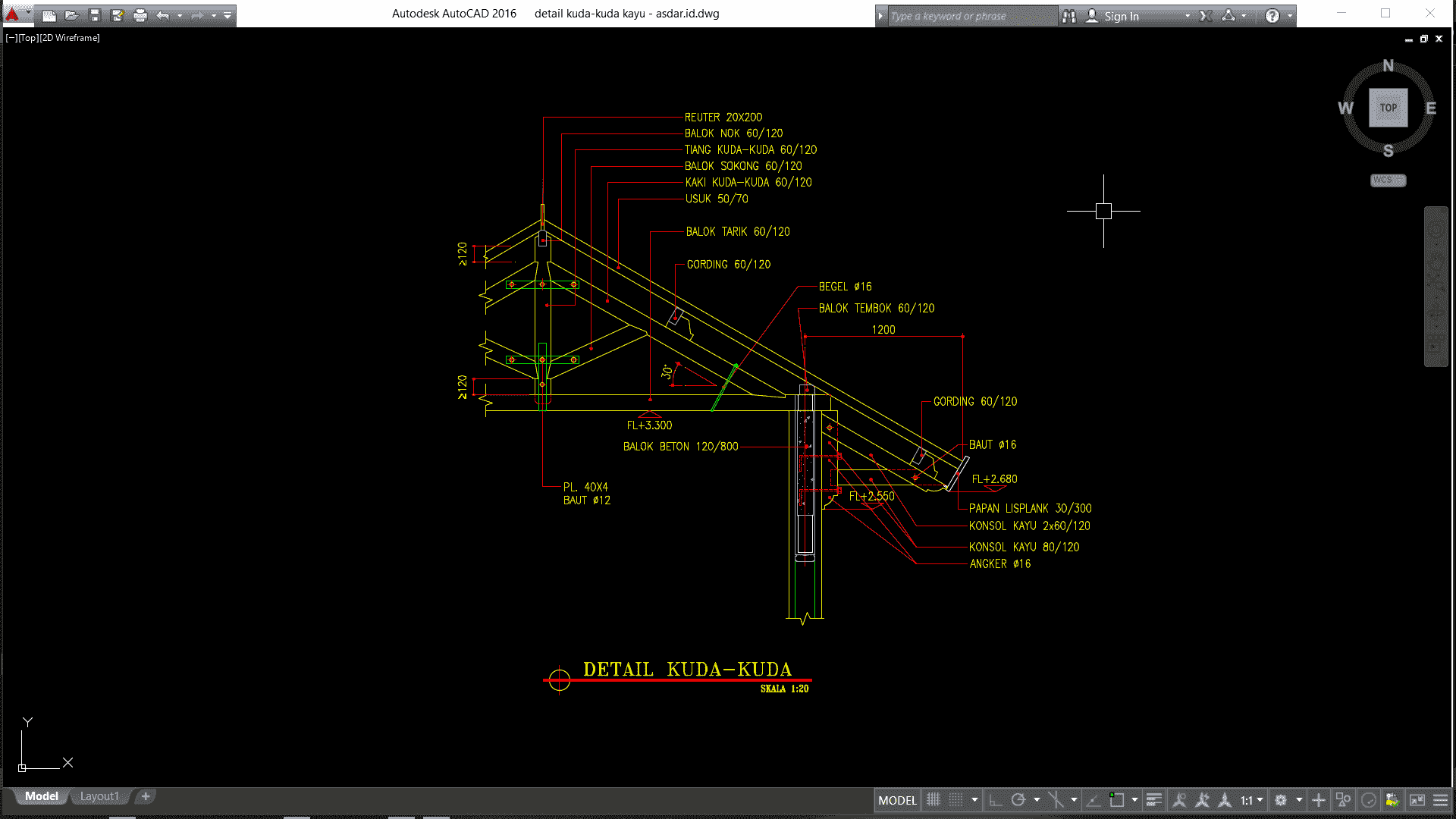Click the E compass direction on ViewCube
This screenshot has width=1456, height=819.
pos(1431,108)
